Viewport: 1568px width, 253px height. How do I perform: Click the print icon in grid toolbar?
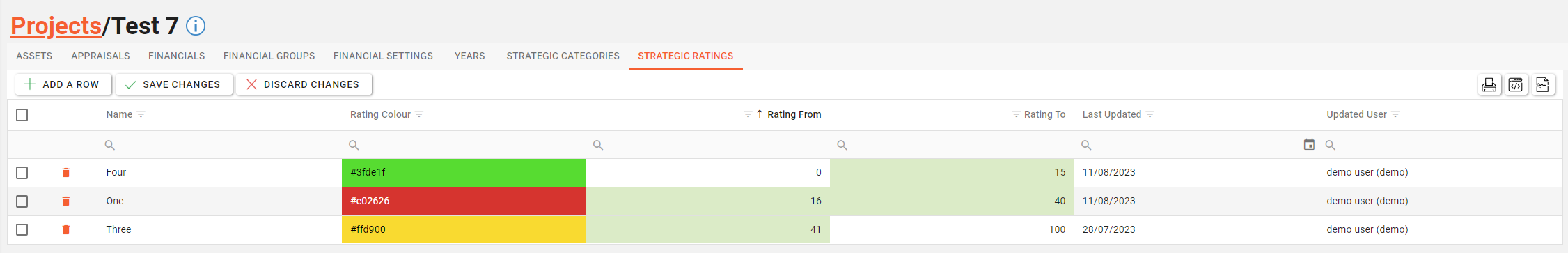pos(1489,85)
